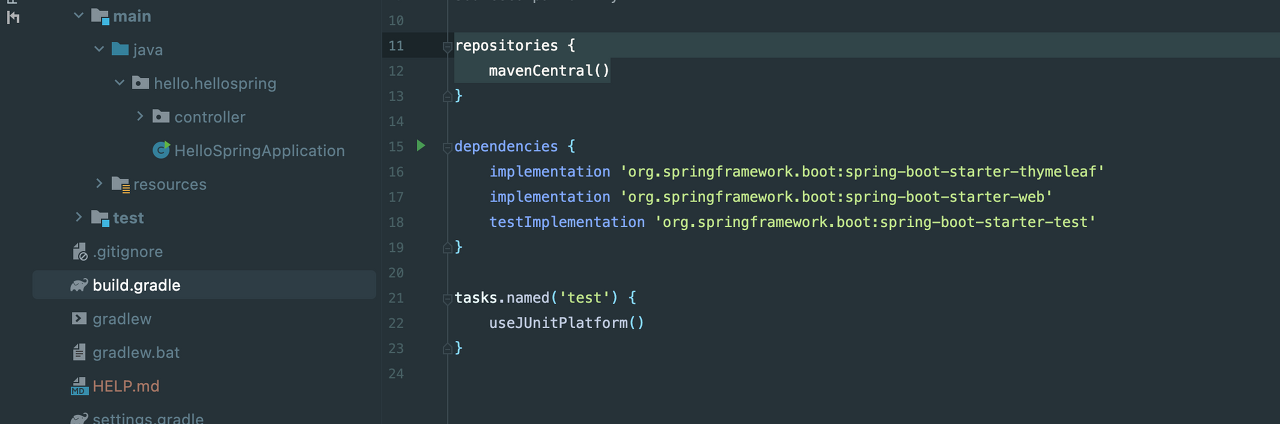
Task: Select the hello.hellospring package row
Action: tap(204, 83)
